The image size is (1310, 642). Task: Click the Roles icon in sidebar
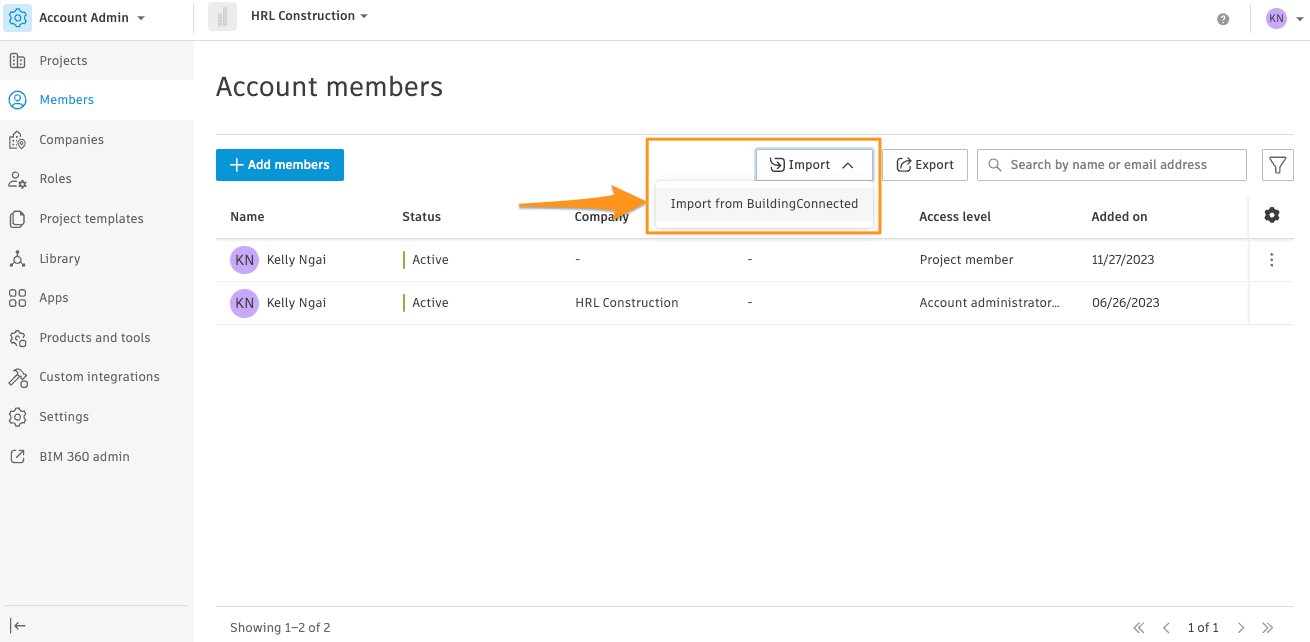click(17, 179)
